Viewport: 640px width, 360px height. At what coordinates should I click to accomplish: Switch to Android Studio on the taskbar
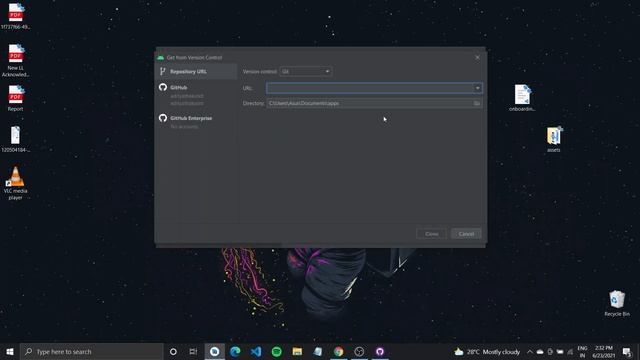(x=214, y=351)
